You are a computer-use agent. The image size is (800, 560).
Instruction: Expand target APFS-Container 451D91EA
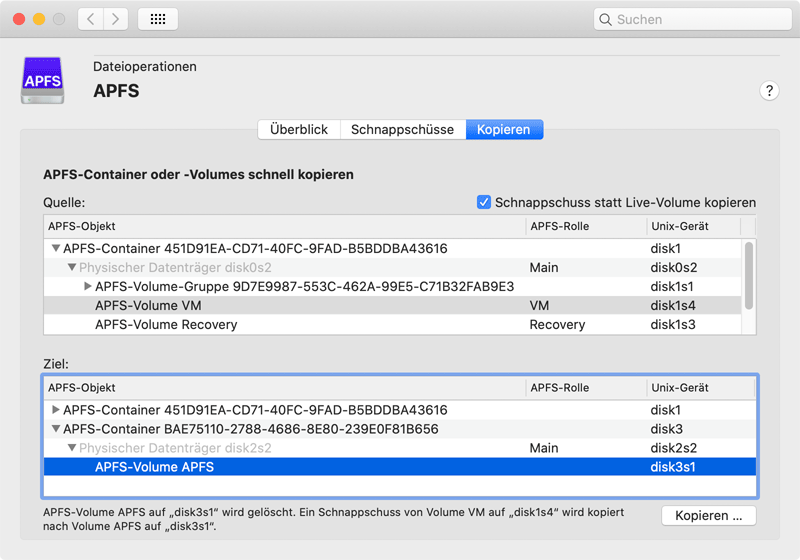pyautogui.click(x=56, y=410)
